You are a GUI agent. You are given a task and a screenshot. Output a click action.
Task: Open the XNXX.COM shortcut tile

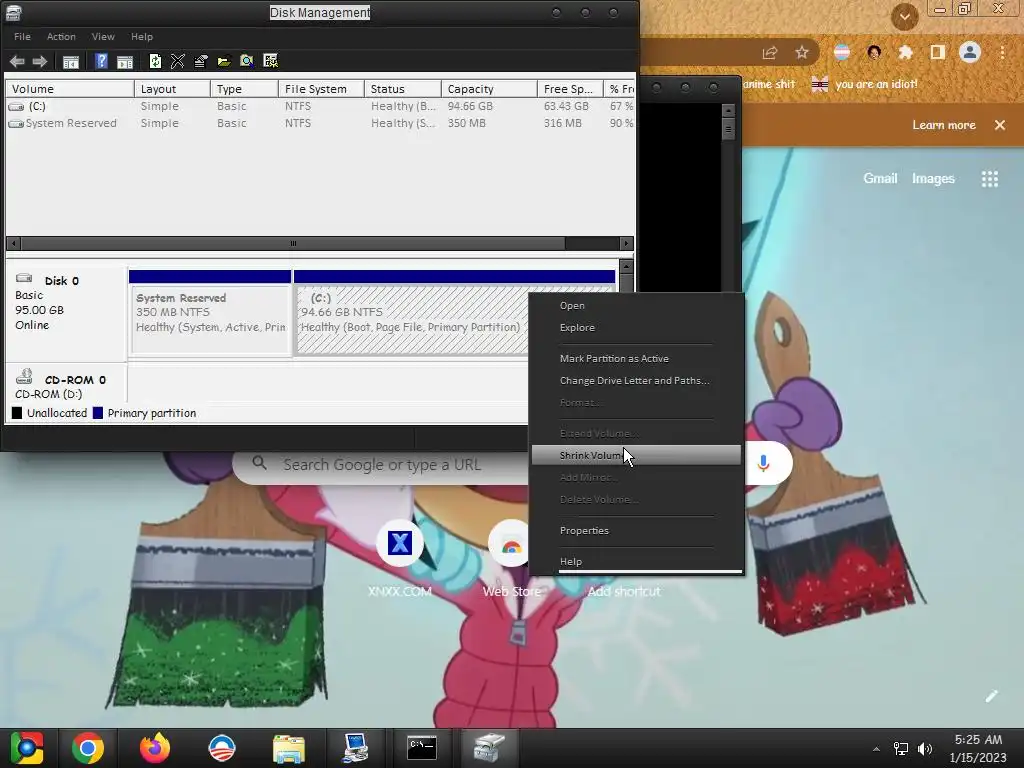coord(400,559)
